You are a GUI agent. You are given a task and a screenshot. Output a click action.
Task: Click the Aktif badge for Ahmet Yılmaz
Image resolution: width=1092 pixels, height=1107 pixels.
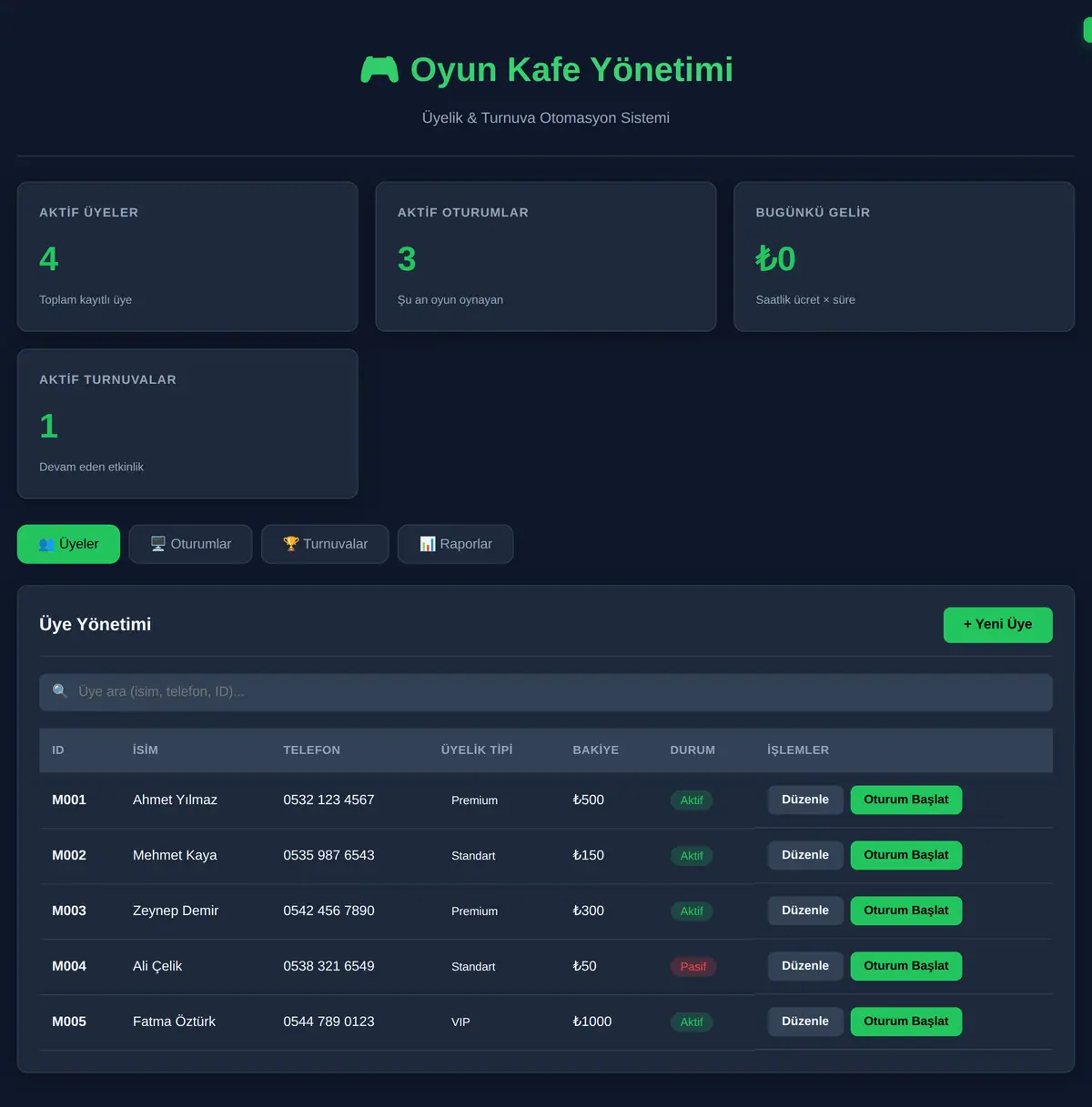[692, 800]
